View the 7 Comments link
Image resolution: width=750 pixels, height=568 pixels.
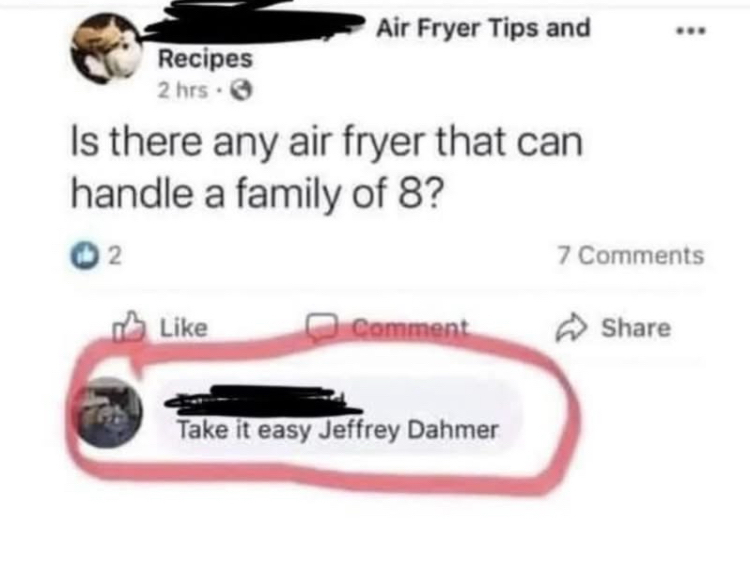click(630, 255)
